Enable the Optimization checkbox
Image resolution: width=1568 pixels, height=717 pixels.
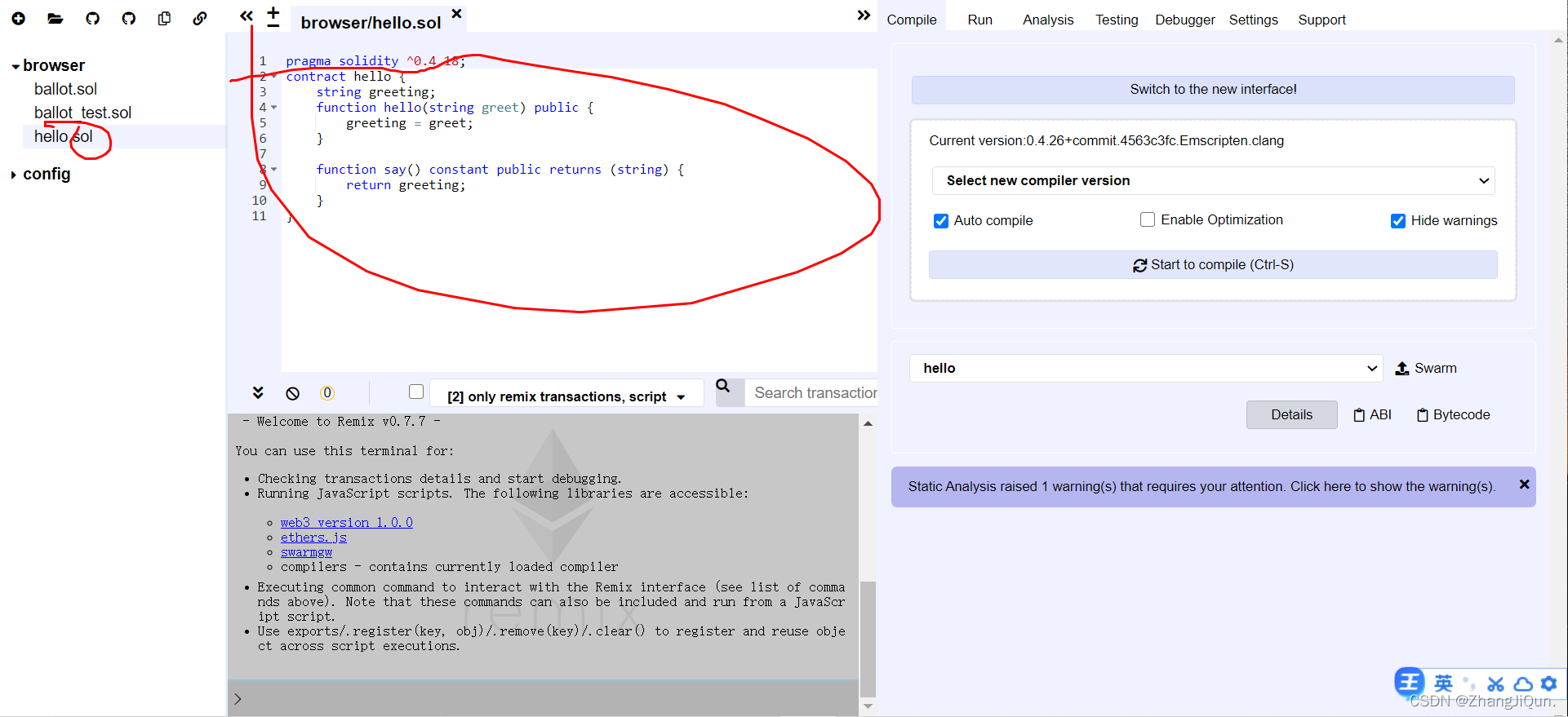point(1148,219)
